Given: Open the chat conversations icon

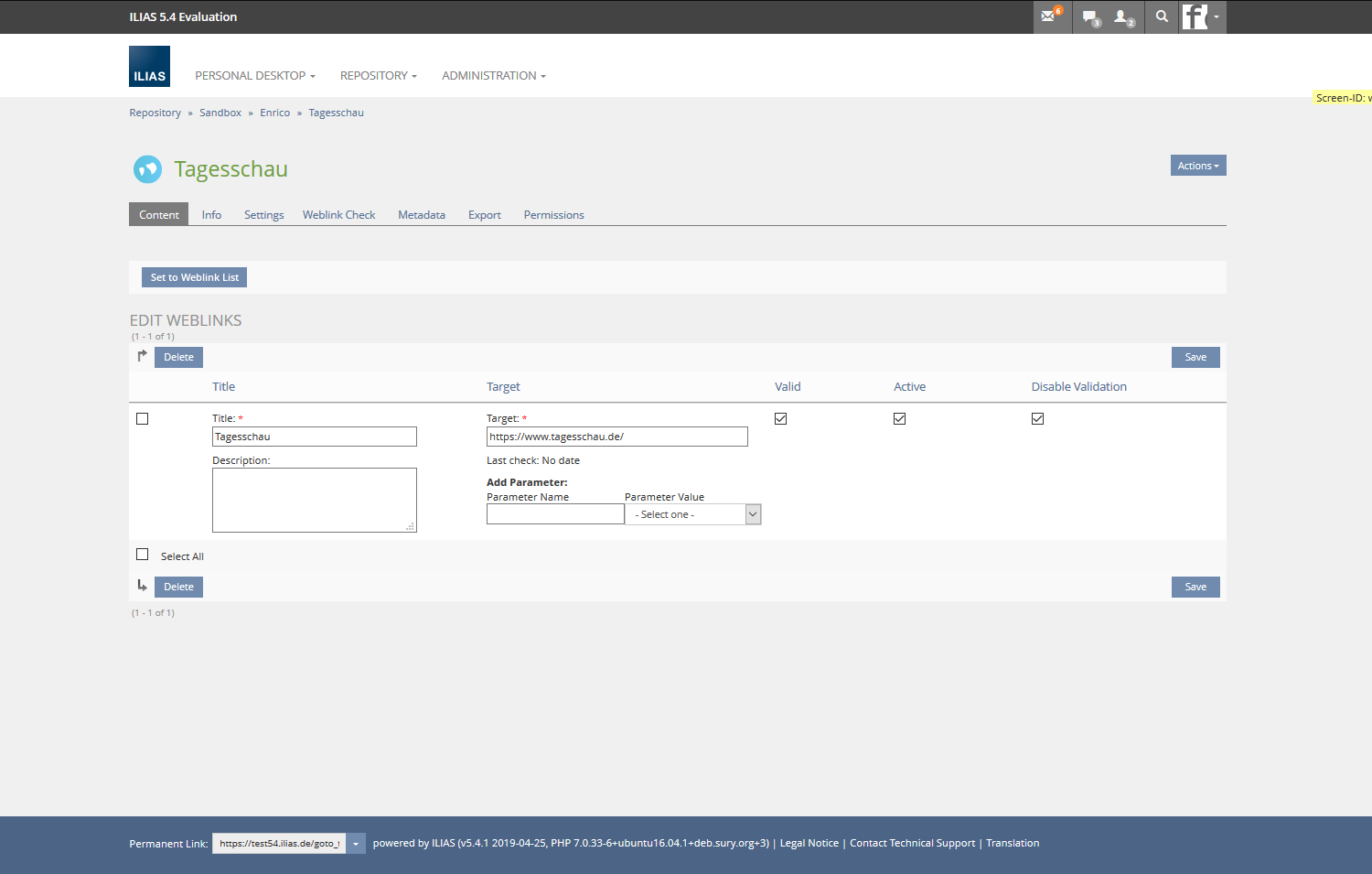Looking at the screenshot, I should pyautogui.click(x=1089, y=16).
